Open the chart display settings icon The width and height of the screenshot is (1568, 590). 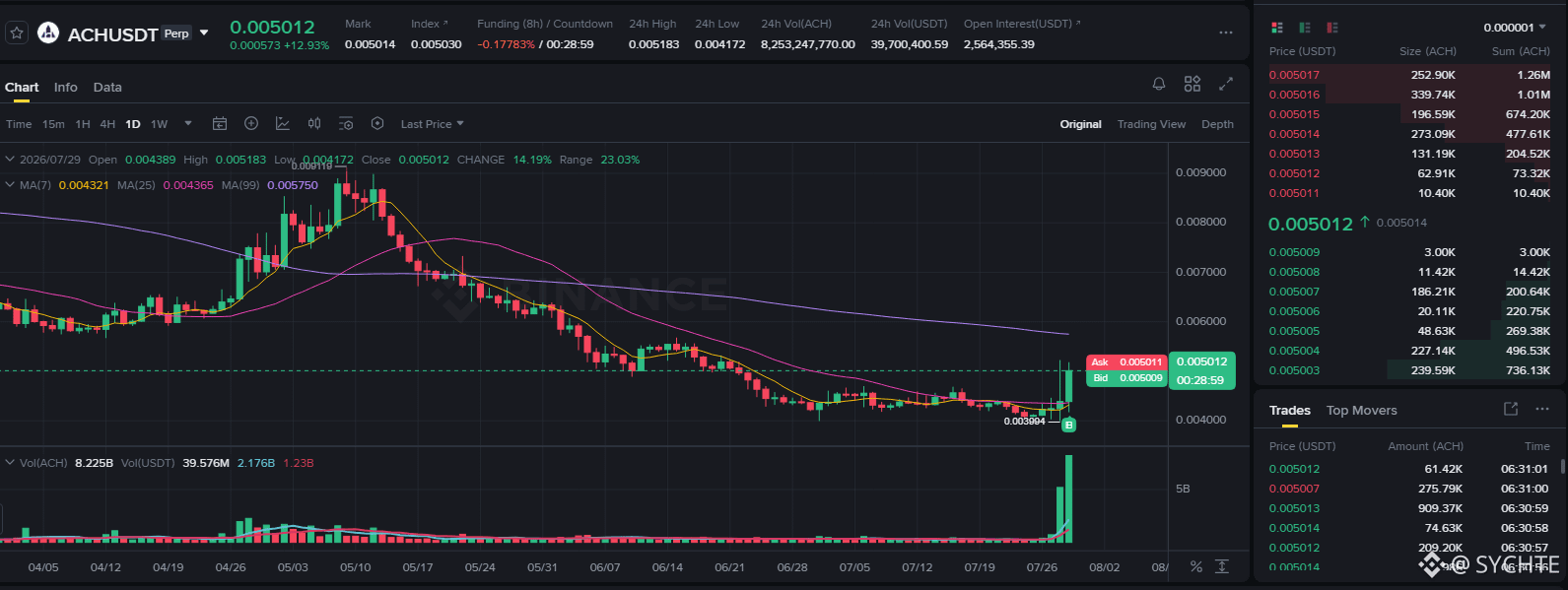(x=346, y=124)
